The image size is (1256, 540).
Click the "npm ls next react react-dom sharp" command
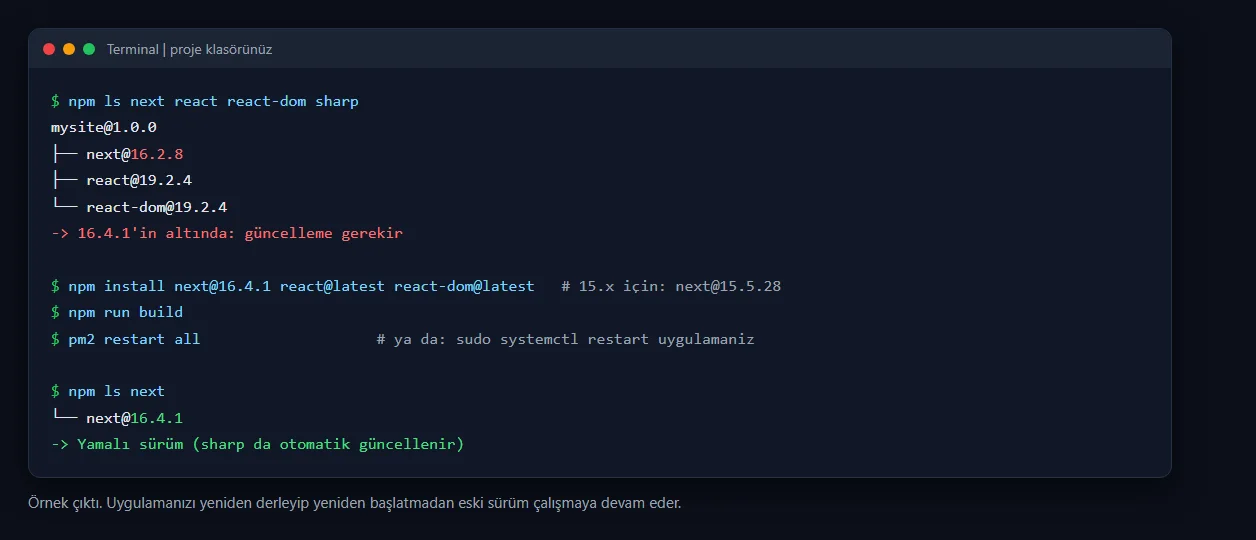point(213,101)
